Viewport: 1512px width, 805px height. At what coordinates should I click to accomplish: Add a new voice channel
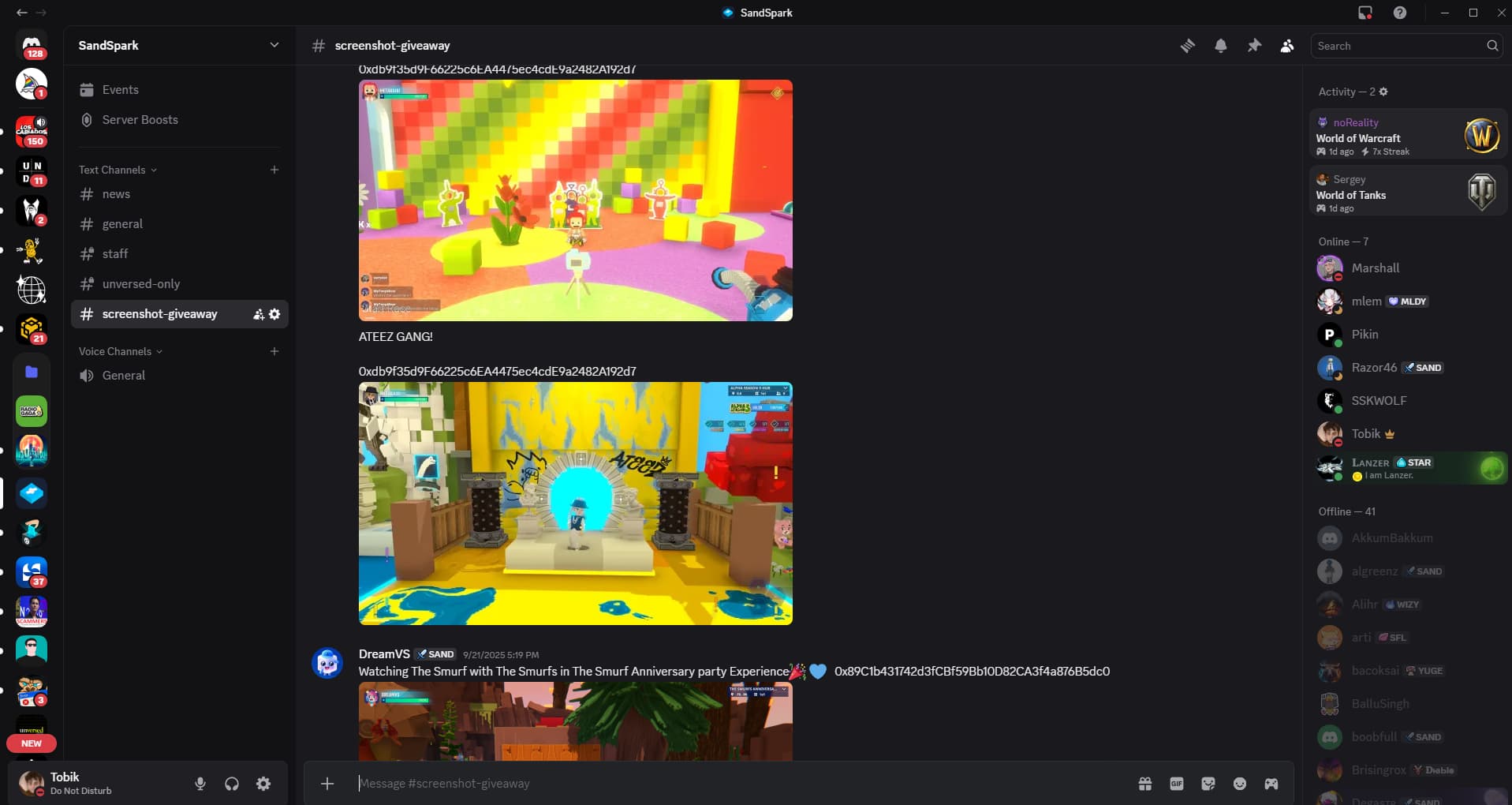274,351
